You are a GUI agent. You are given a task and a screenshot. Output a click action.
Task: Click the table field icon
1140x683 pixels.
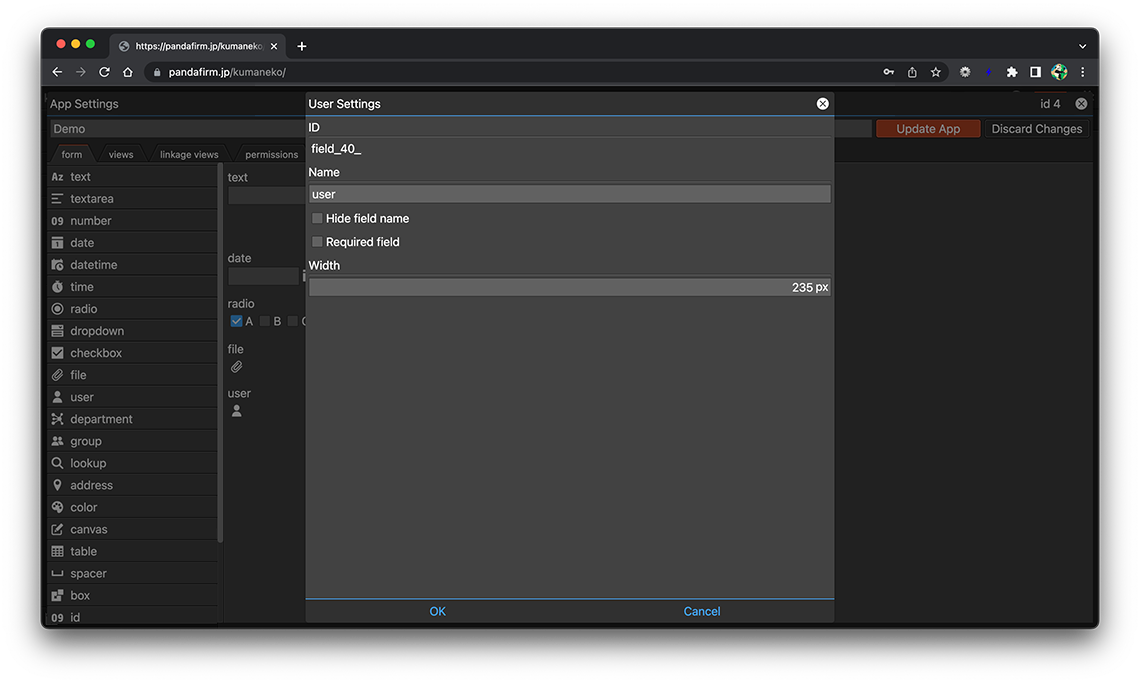coord(57,551)
